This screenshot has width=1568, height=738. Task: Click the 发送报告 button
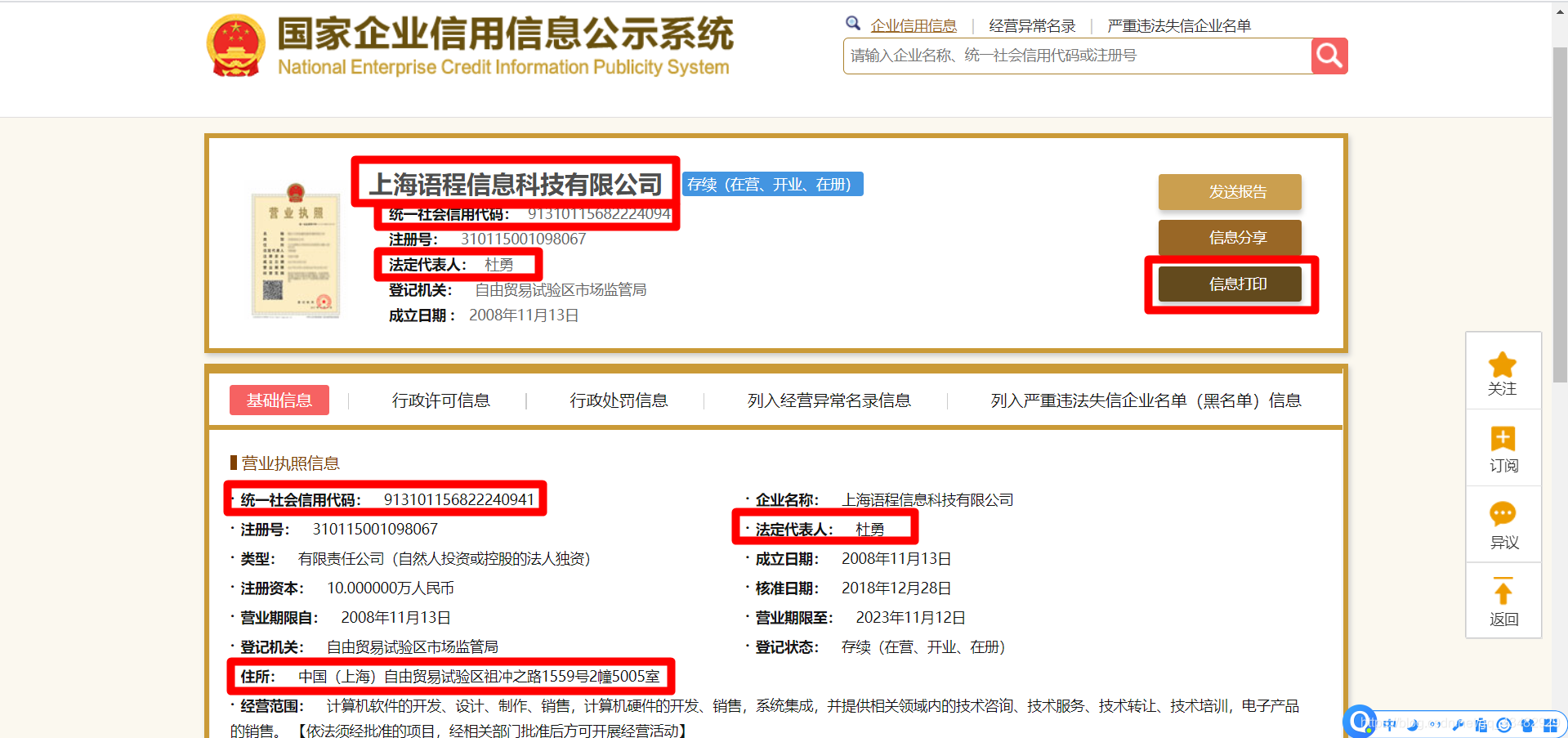pyautogui.click(x=1230, y=192)
